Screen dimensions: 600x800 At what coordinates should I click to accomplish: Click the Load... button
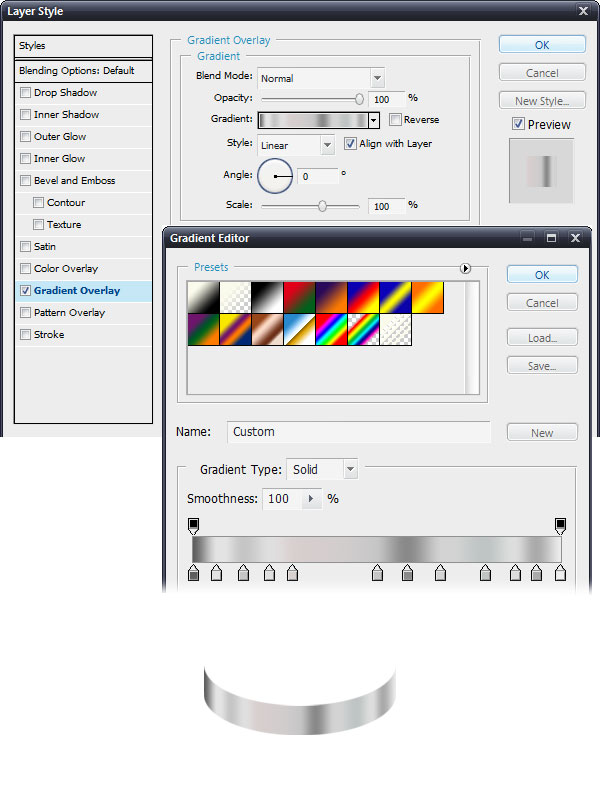(542, 338)
